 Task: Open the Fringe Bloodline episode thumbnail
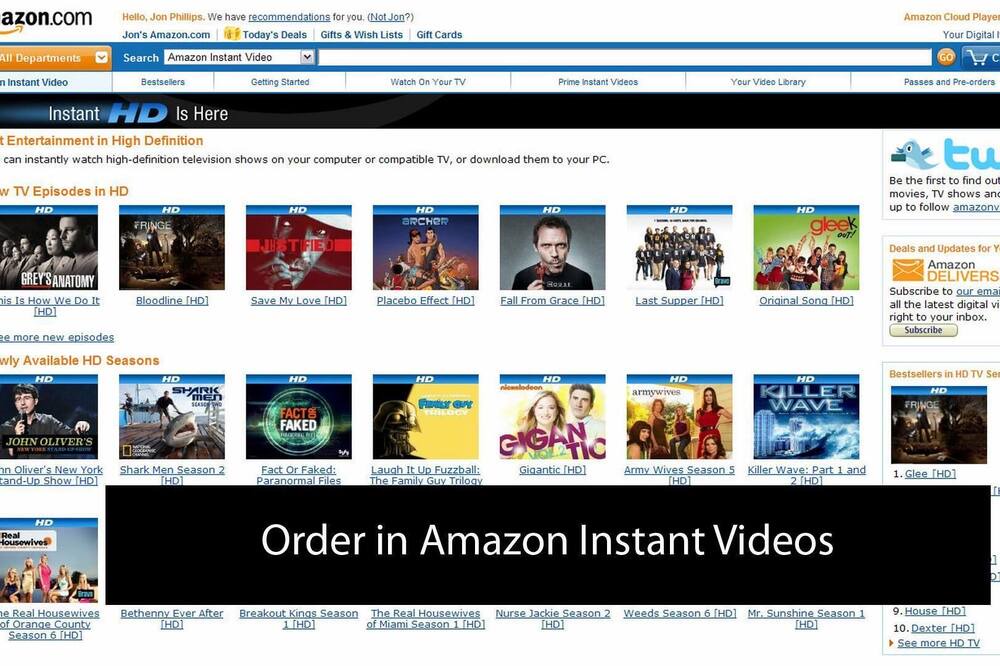pos(172,248)
